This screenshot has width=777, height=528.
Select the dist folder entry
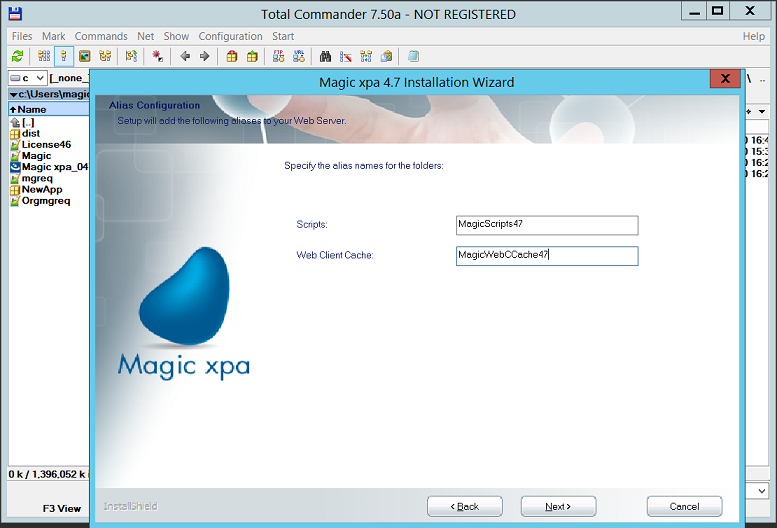pyautogui.click(x=25, y=133)
